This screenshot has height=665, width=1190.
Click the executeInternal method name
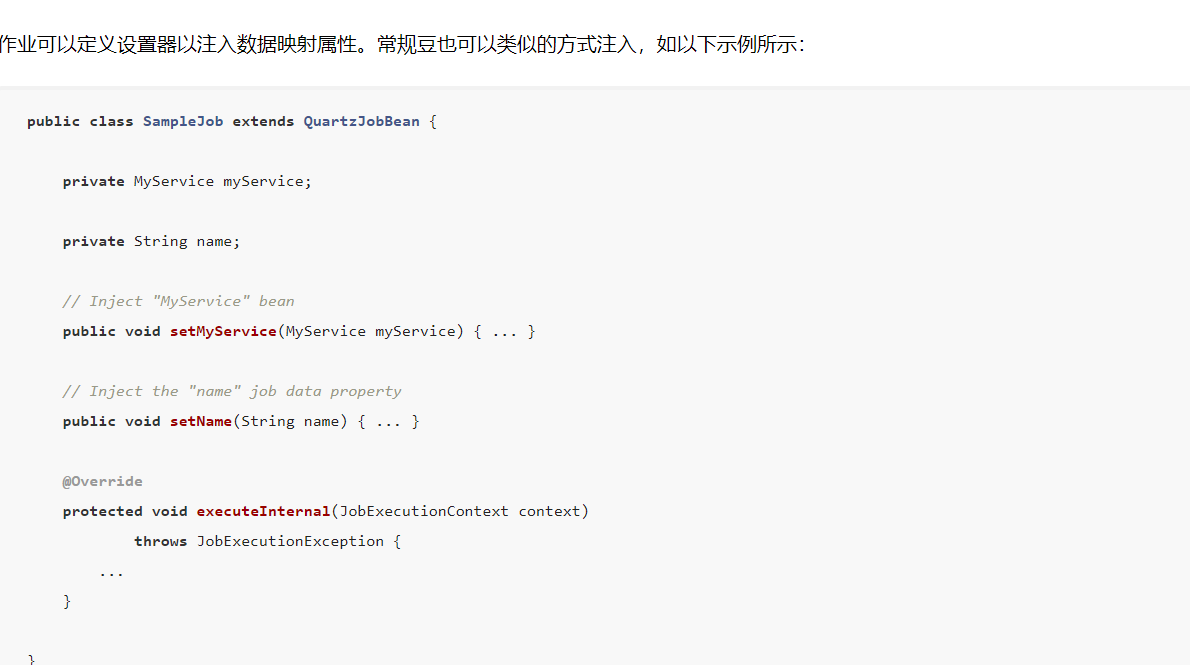[x=263, y=512]
